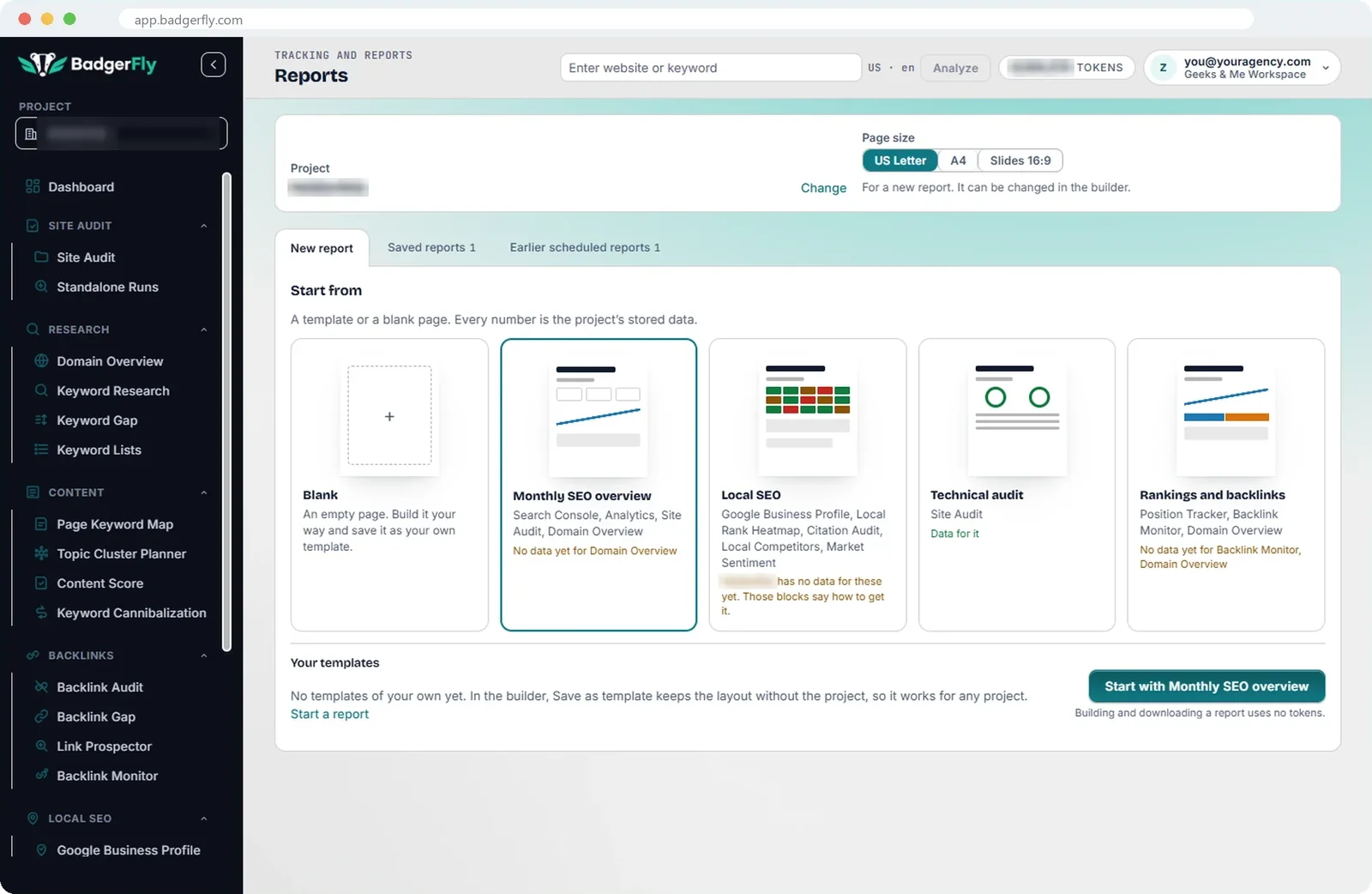Focus the website or keyword input

[711, 68]
